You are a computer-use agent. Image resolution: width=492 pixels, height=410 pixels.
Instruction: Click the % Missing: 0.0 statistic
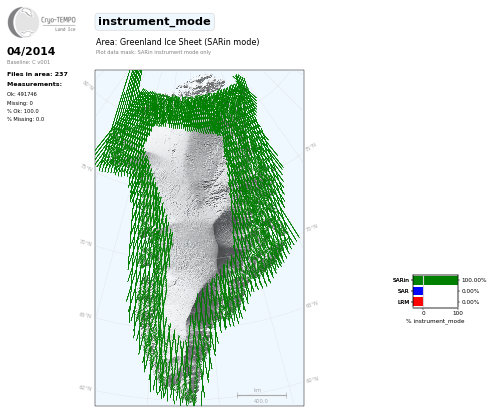coord(25,119)
